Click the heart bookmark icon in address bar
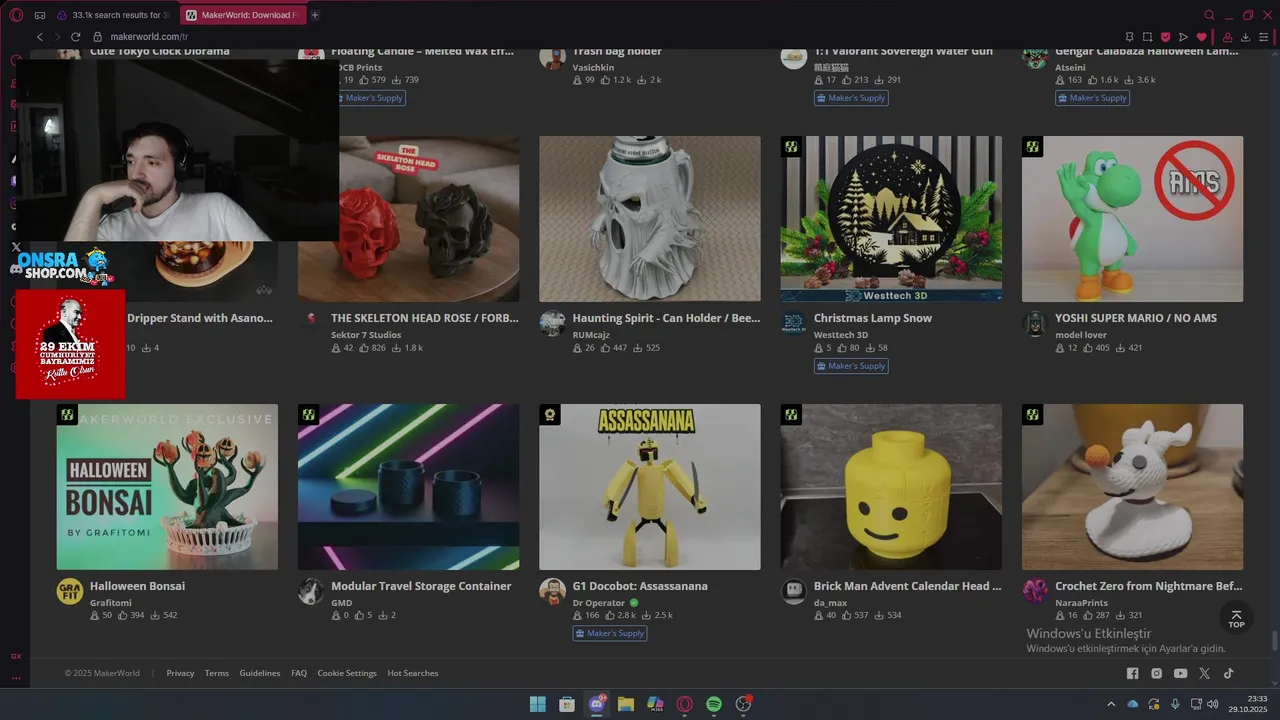This screenshot has width=1280, height=720. [1201, 37]
